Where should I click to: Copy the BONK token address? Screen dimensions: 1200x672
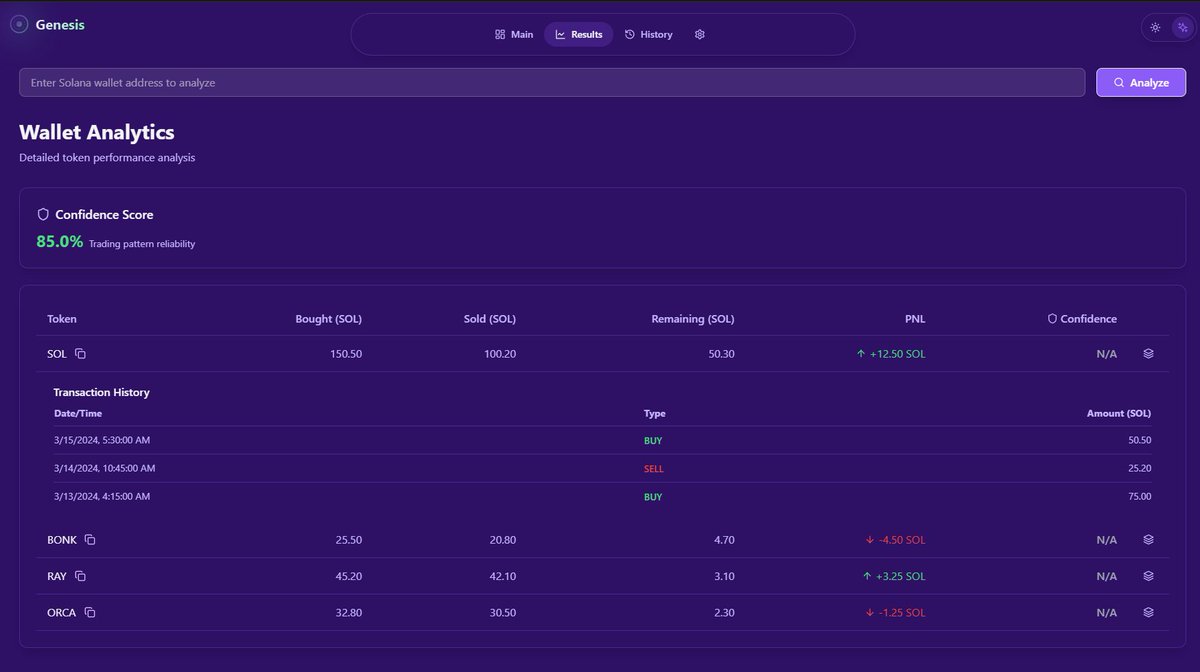90,540
